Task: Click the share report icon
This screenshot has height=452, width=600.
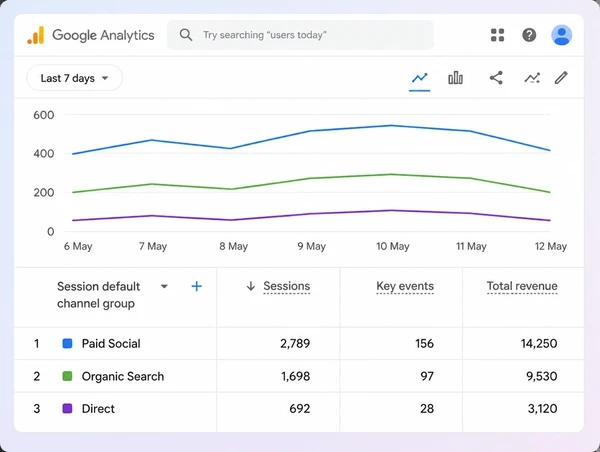Action: (496, 78)
